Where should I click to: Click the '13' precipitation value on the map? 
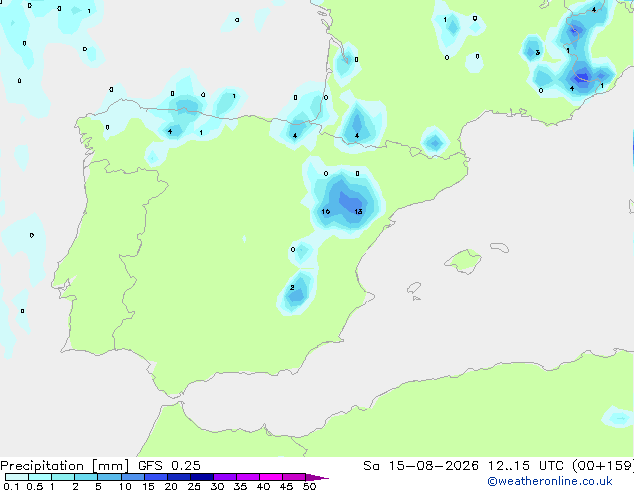[358, 211]
